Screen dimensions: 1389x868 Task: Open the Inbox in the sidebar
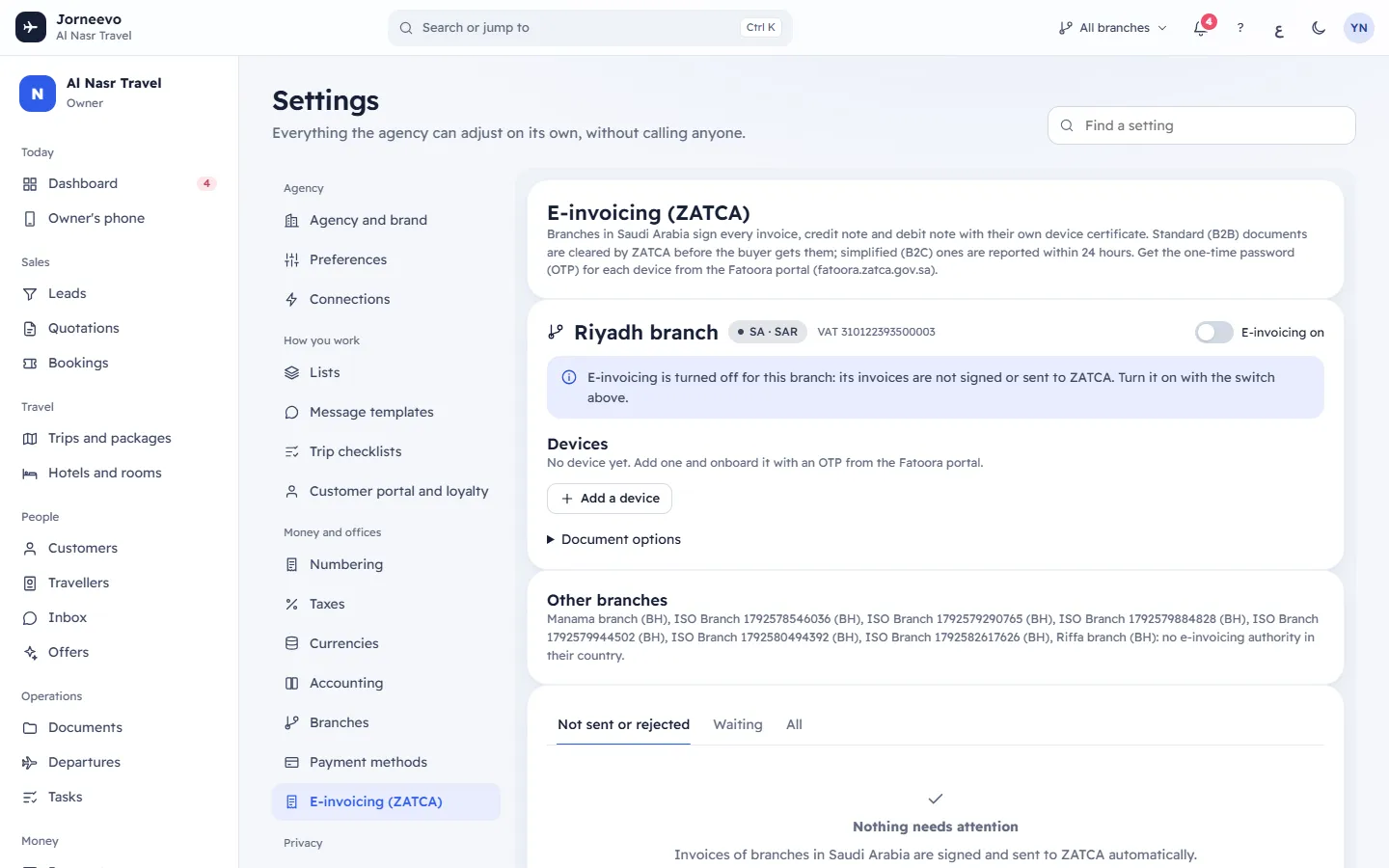coord(119,617)
